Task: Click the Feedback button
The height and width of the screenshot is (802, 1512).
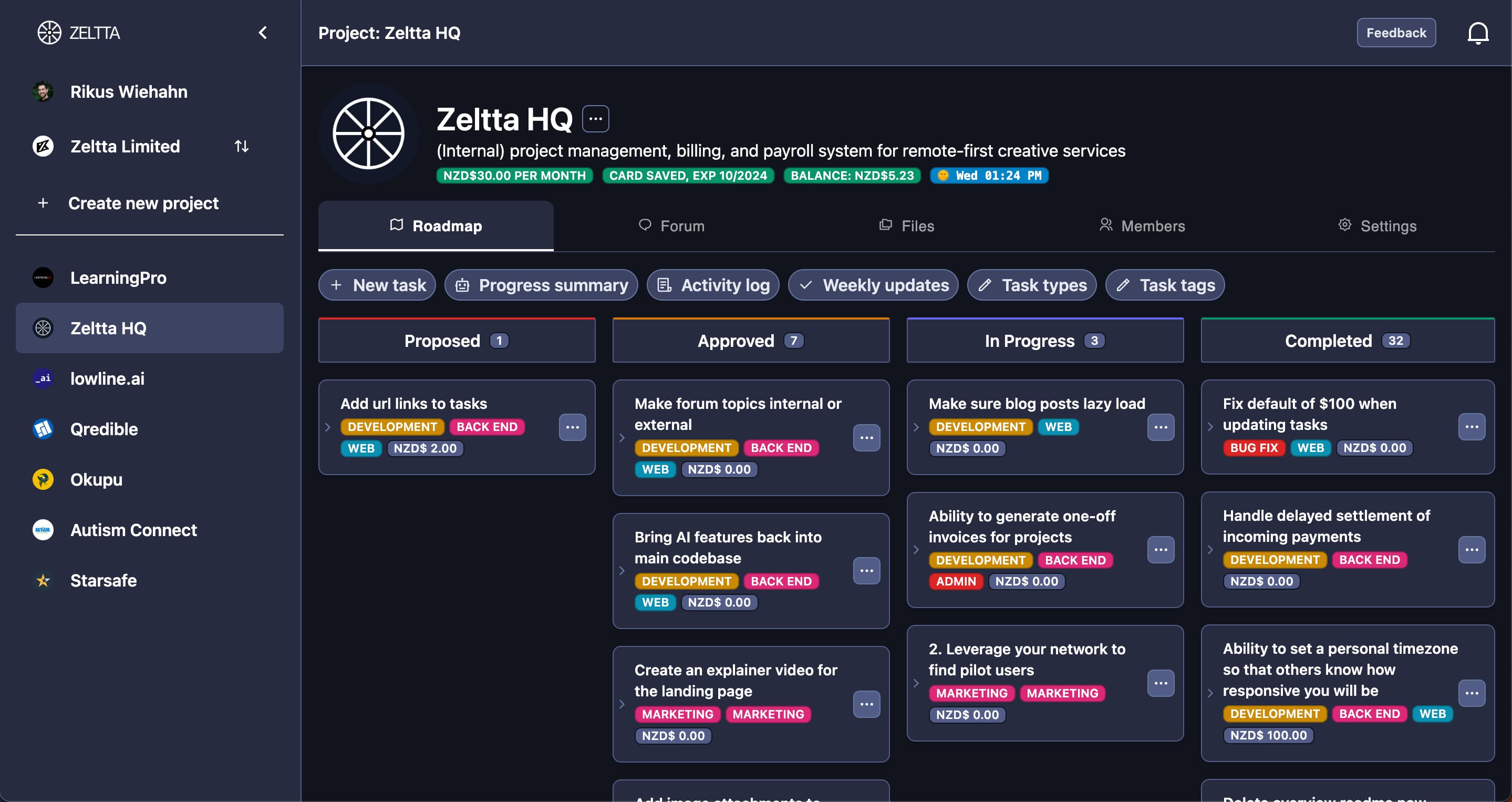Action: point(1396,33)
